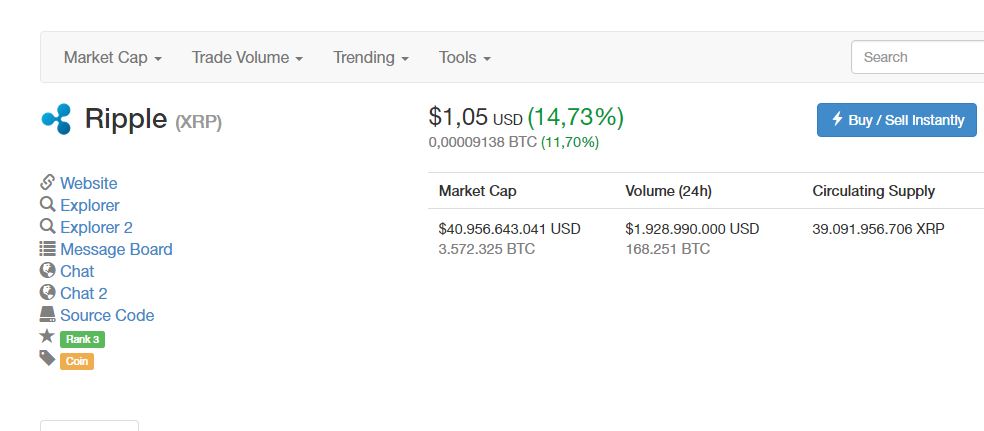The width and height of the screenshot is (984, 431).
Task: Click the Ripple logo icon
Action: click(56, 119)
